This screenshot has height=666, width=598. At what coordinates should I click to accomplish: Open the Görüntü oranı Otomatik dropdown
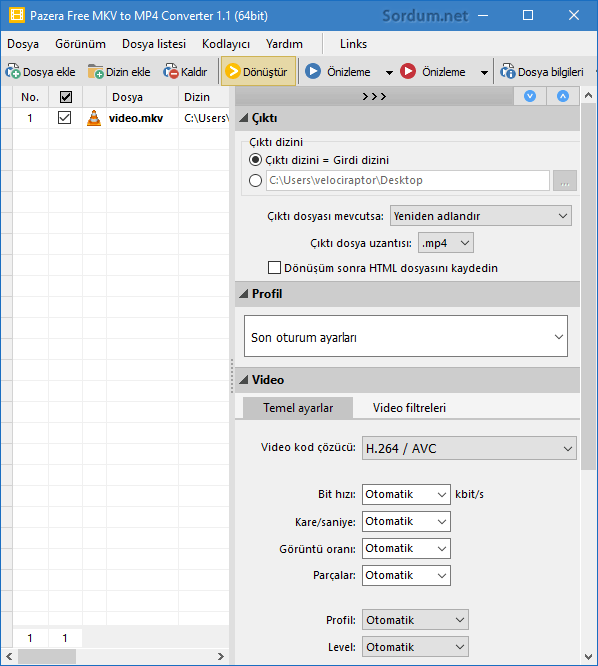coord(406,548)
